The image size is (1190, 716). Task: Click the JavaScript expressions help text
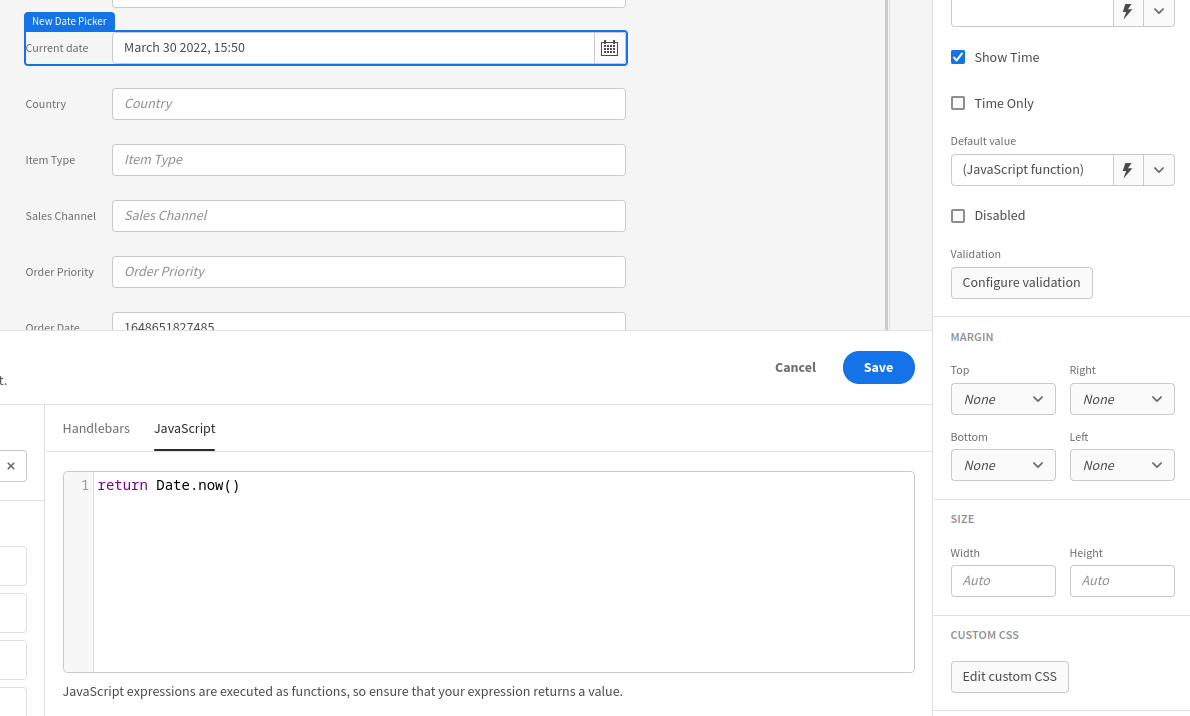pyautogui.click(x=342, y=692)
